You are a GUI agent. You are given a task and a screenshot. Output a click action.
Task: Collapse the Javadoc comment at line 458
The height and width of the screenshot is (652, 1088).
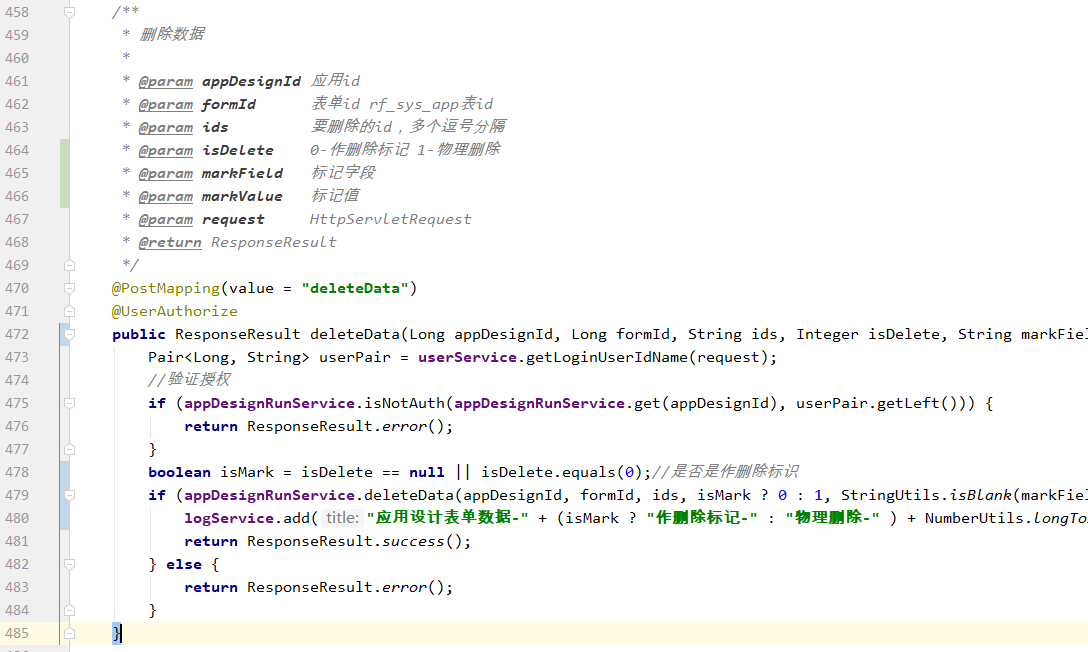click(x=70, y=12)
